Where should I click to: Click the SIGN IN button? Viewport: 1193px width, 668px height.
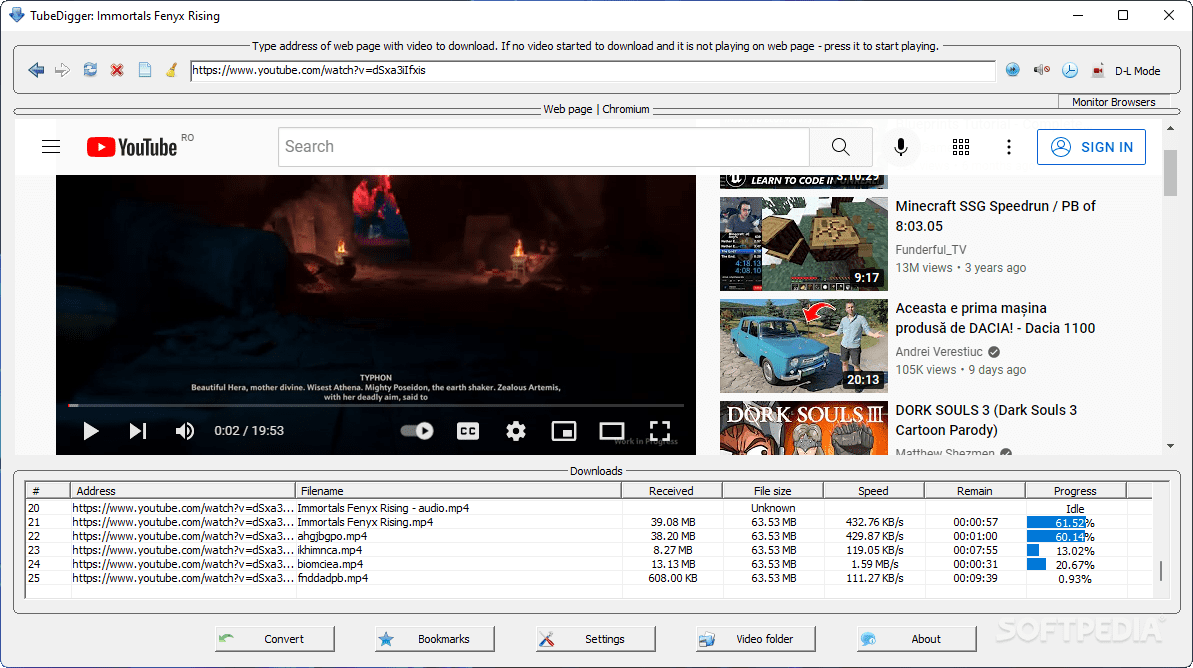pos(1091,147)
